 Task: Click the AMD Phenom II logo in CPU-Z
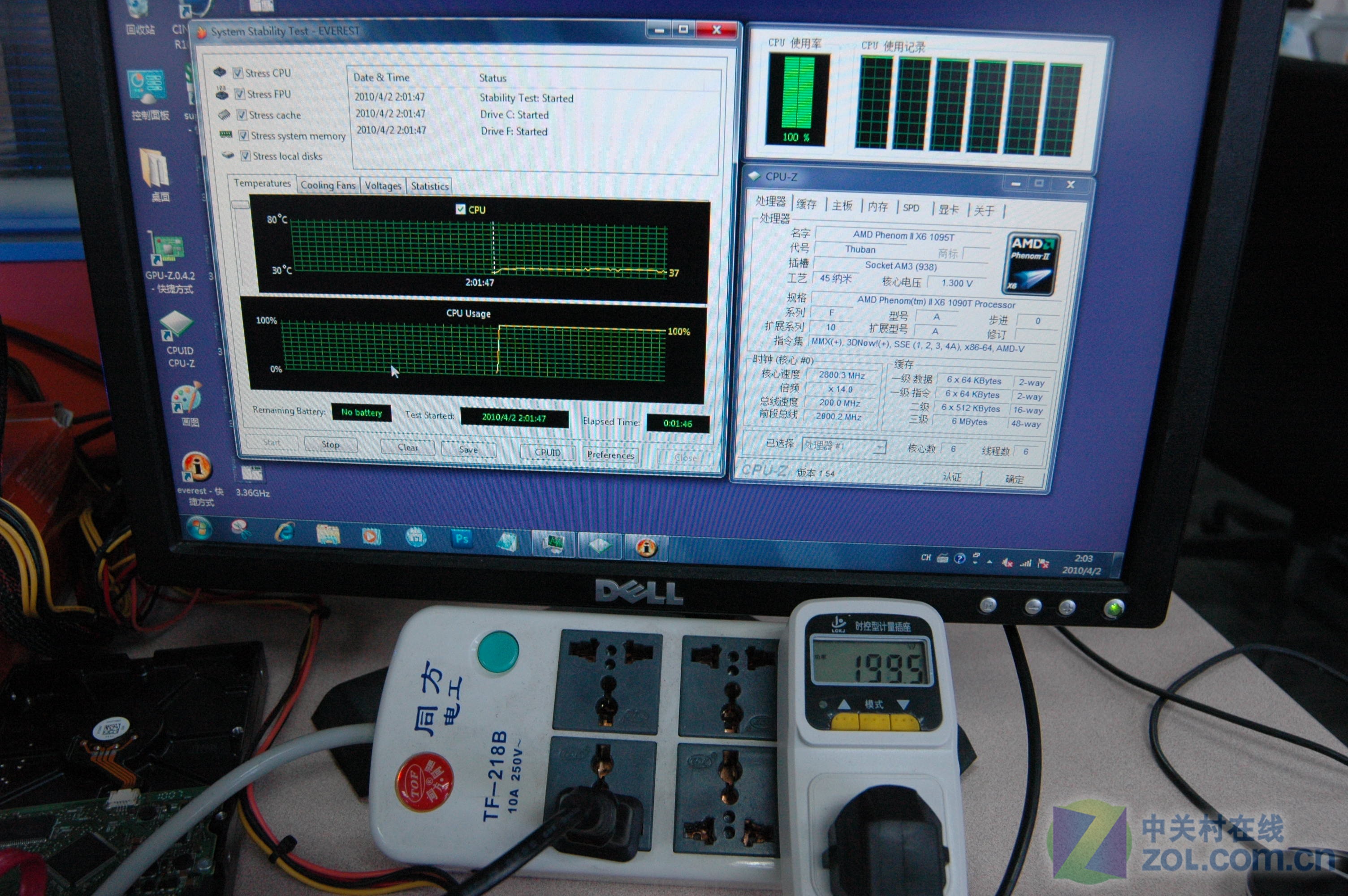[1032, 264]
